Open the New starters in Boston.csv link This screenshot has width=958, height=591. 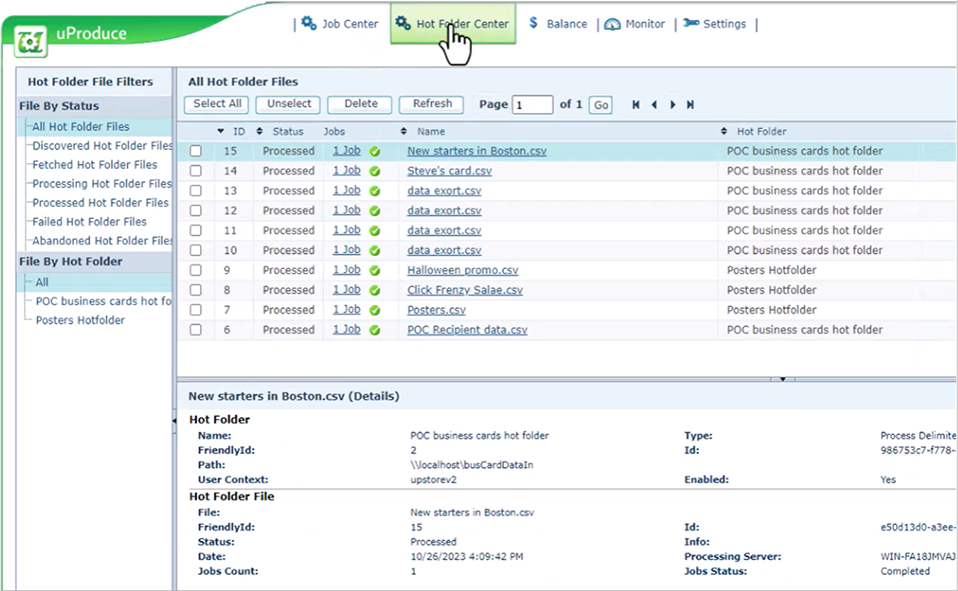click(x=477, y=151)
